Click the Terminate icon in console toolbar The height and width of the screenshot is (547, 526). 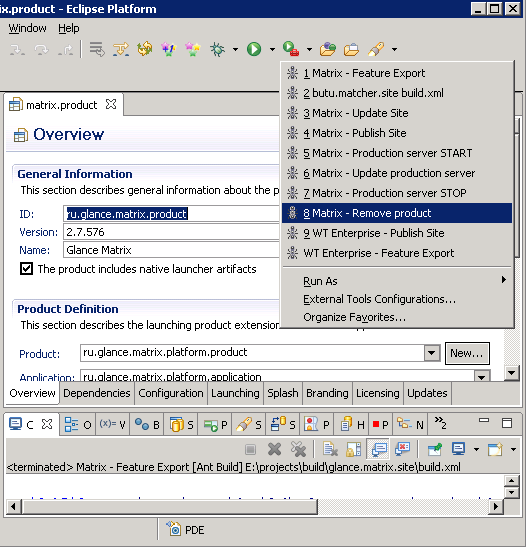(250, 449)
